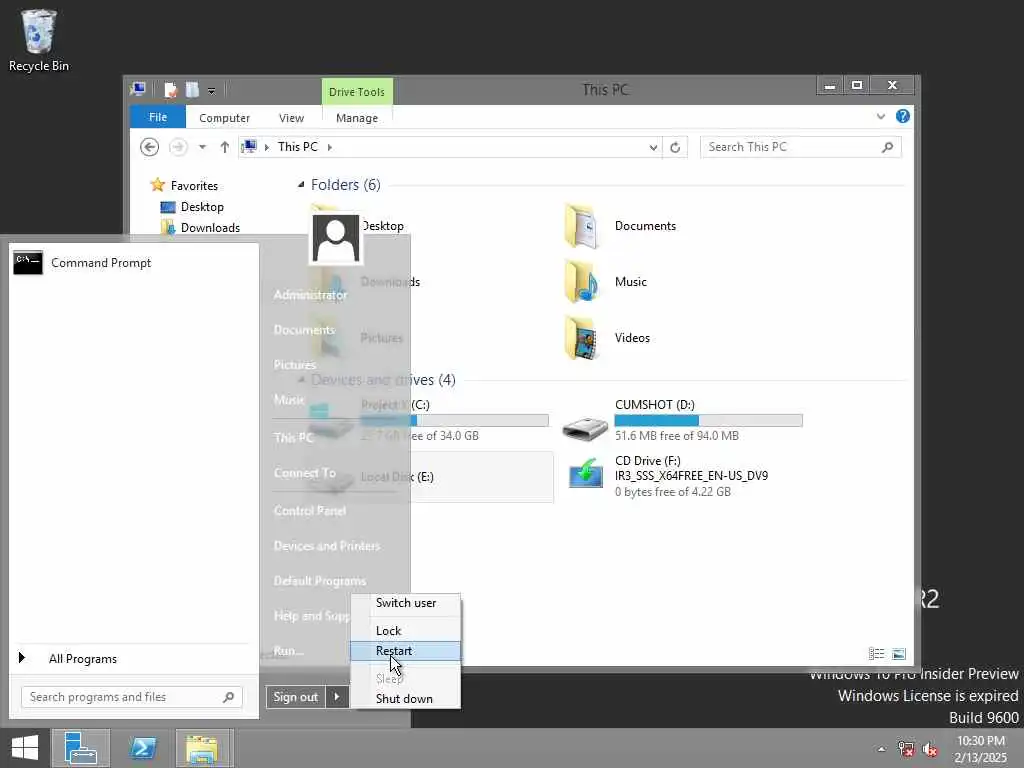Customize Quick Access Toolbar dropdown

click(212, 91)
